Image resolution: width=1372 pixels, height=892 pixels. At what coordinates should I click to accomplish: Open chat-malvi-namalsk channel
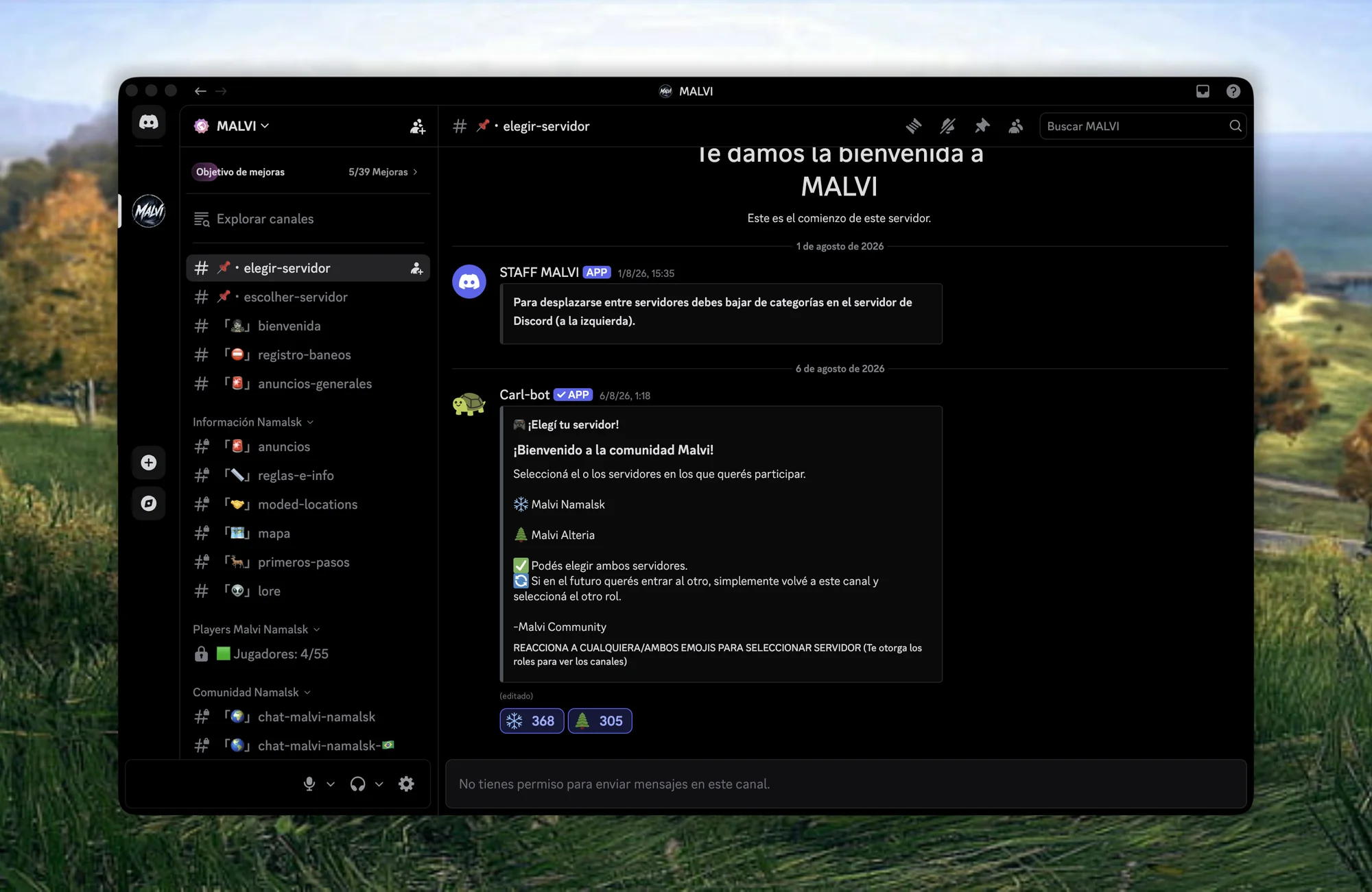tap(308, 717)
